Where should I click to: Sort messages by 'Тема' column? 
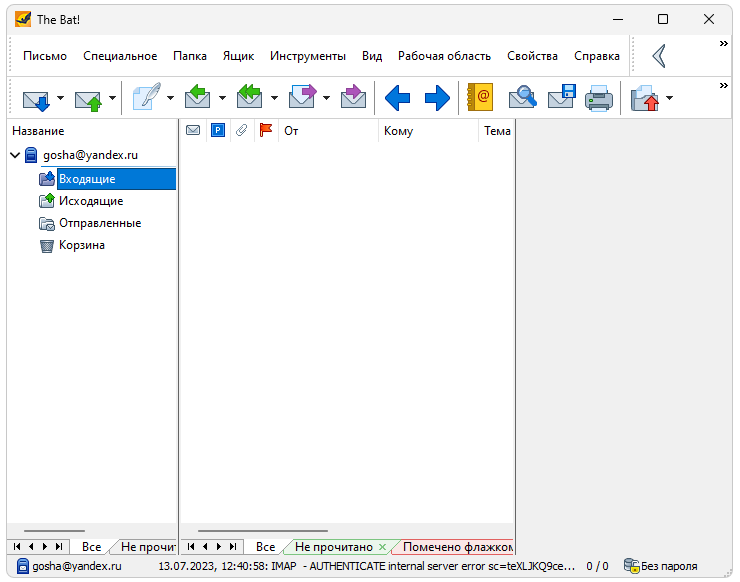(x=496, y=130)
